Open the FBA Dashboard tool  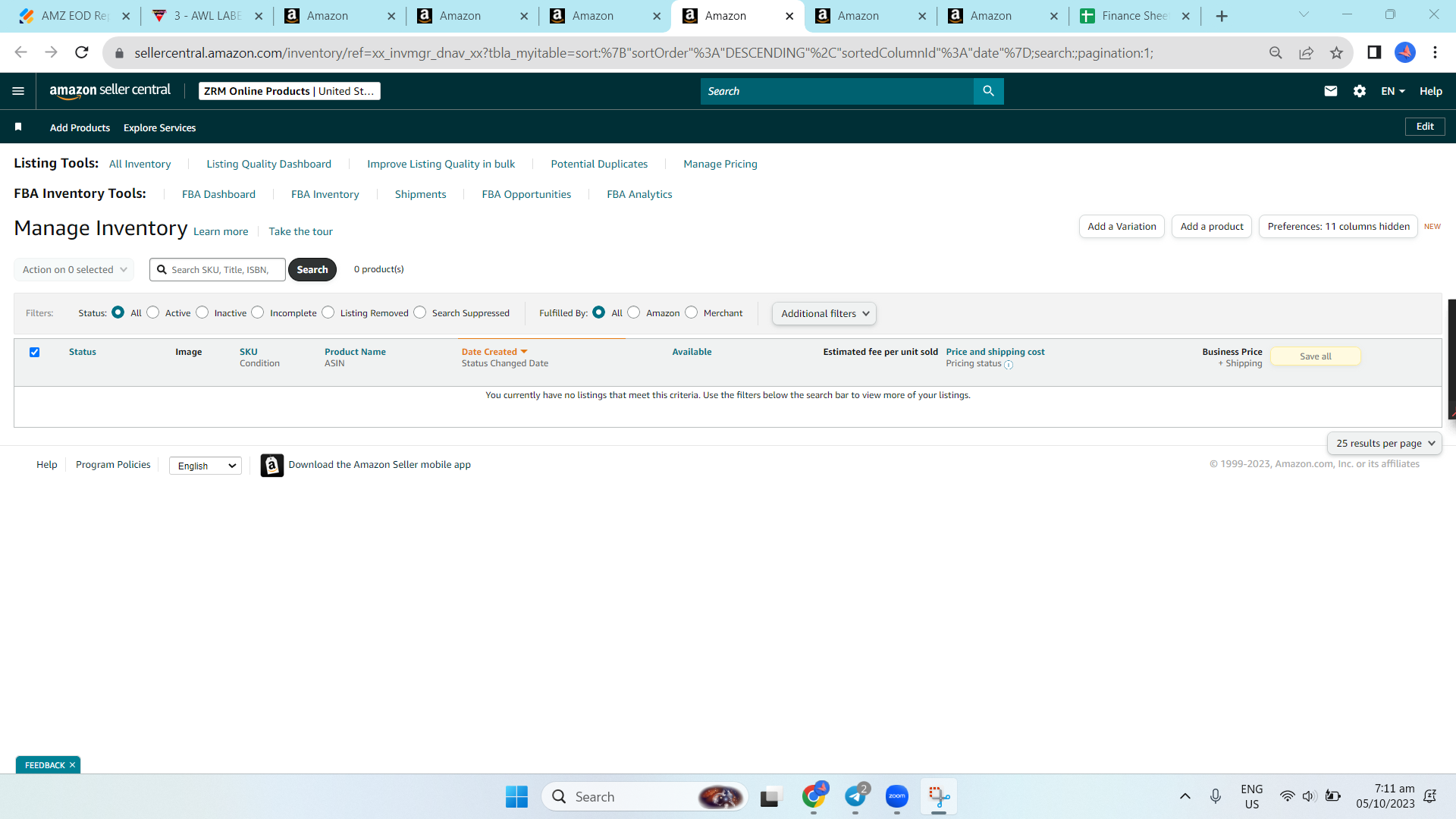218,194
